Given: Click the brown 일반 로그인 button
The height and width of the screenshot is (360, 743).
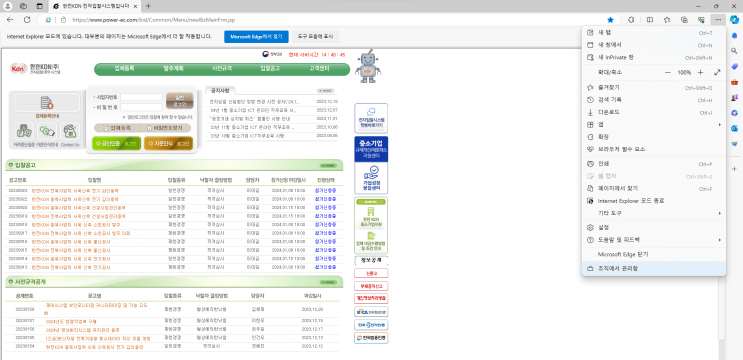Looking at the screenshot, I should (180, 101).
